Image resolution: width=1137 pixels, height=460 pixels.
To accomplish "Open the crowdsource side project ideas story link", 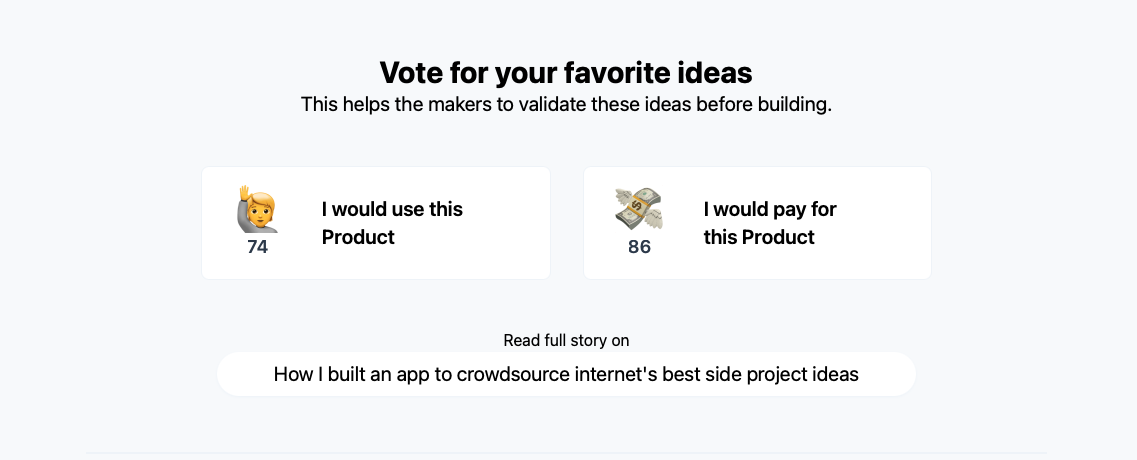I will click(x=566, y=374).
